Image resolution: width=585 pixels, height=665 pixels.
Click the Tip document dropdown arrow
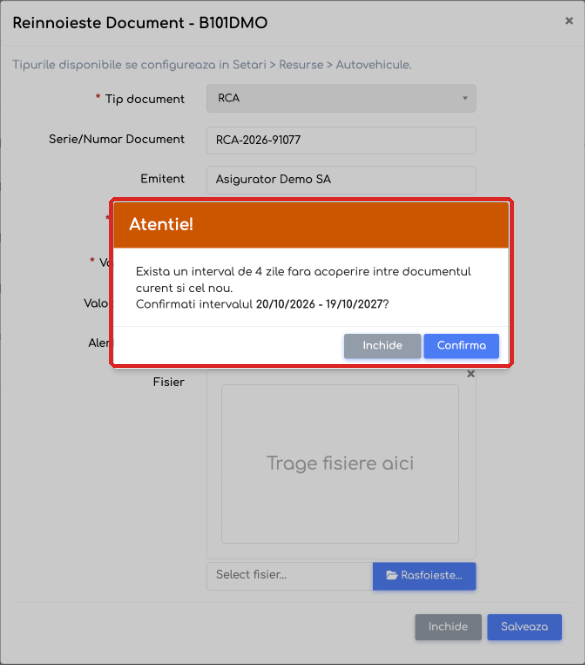465,98
